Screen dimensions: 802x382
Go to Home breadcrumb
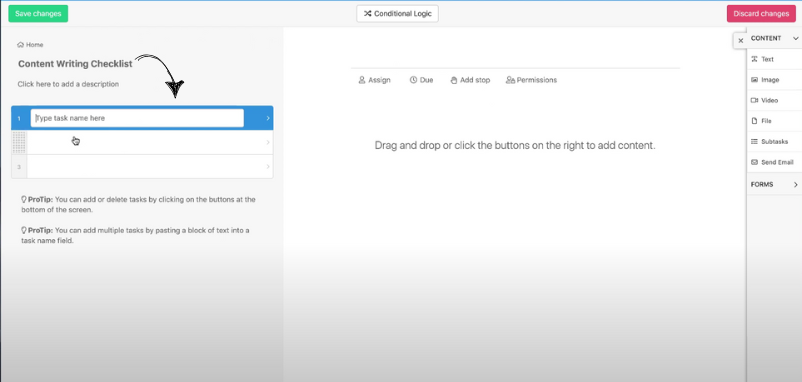(30, 45)
